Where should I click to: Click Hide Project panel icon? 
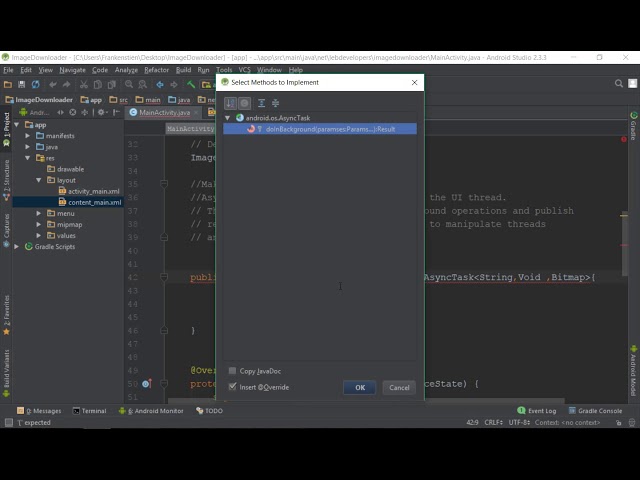pyautogui.click(x=116, y=112)
